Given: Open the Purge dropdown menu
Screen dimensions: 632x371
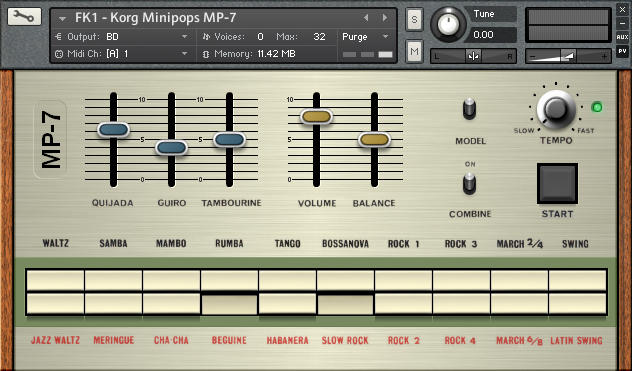Looking at the screenshot, I should pyautogui.click(x=385, y=37).
